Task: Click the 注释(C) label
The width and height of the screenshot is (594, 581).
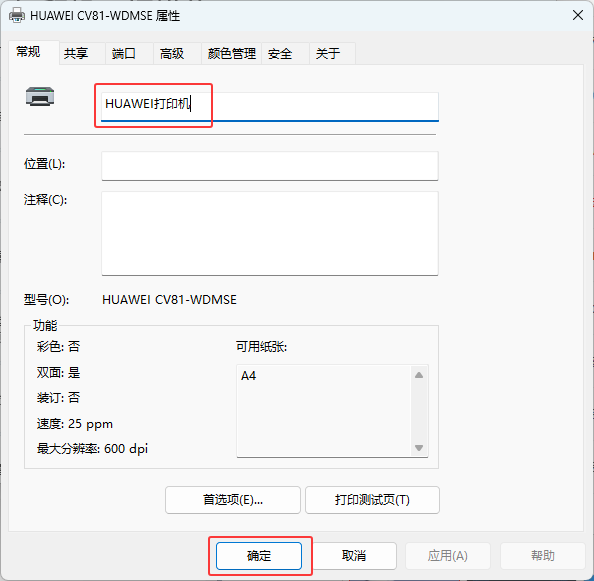Action: click(x=45, y=200)
